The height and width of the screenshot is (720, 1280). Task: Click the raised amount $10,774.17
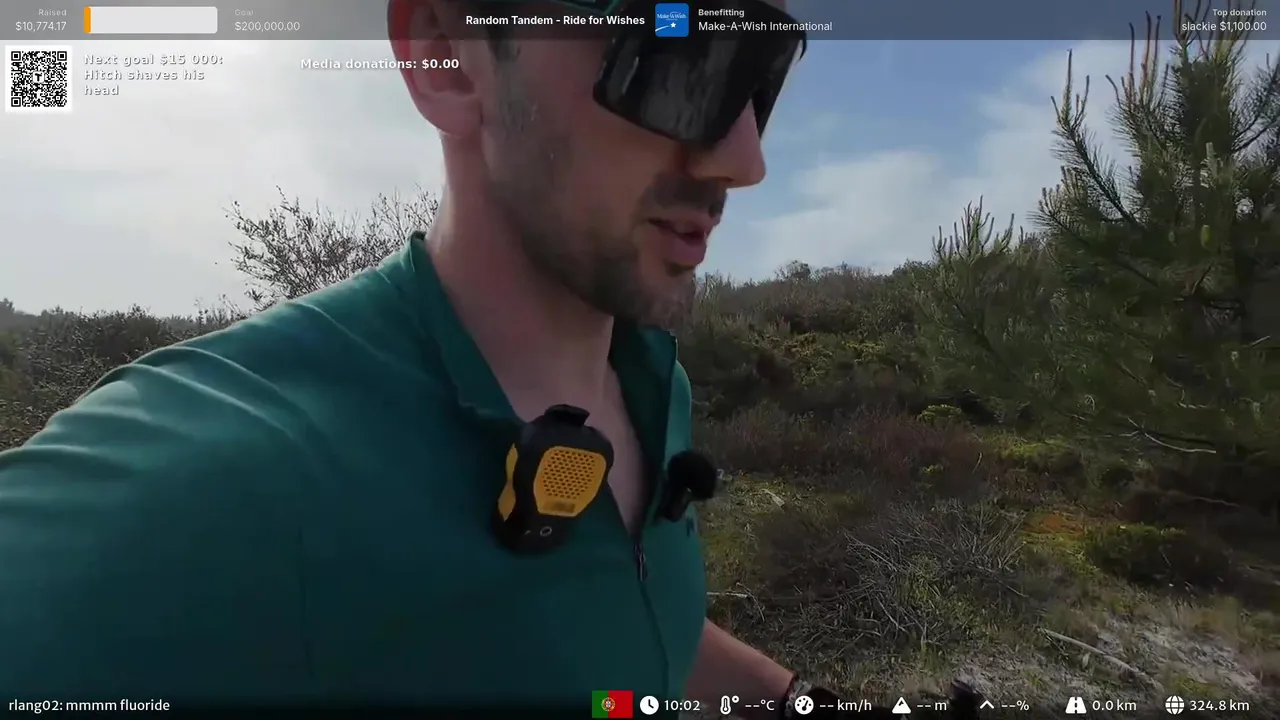pos(41,26)
